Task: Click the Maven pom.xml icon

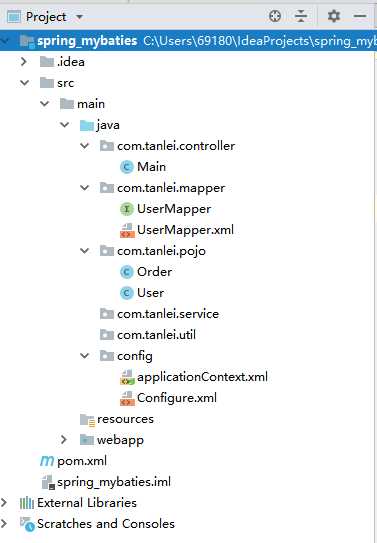Action: 47,461
